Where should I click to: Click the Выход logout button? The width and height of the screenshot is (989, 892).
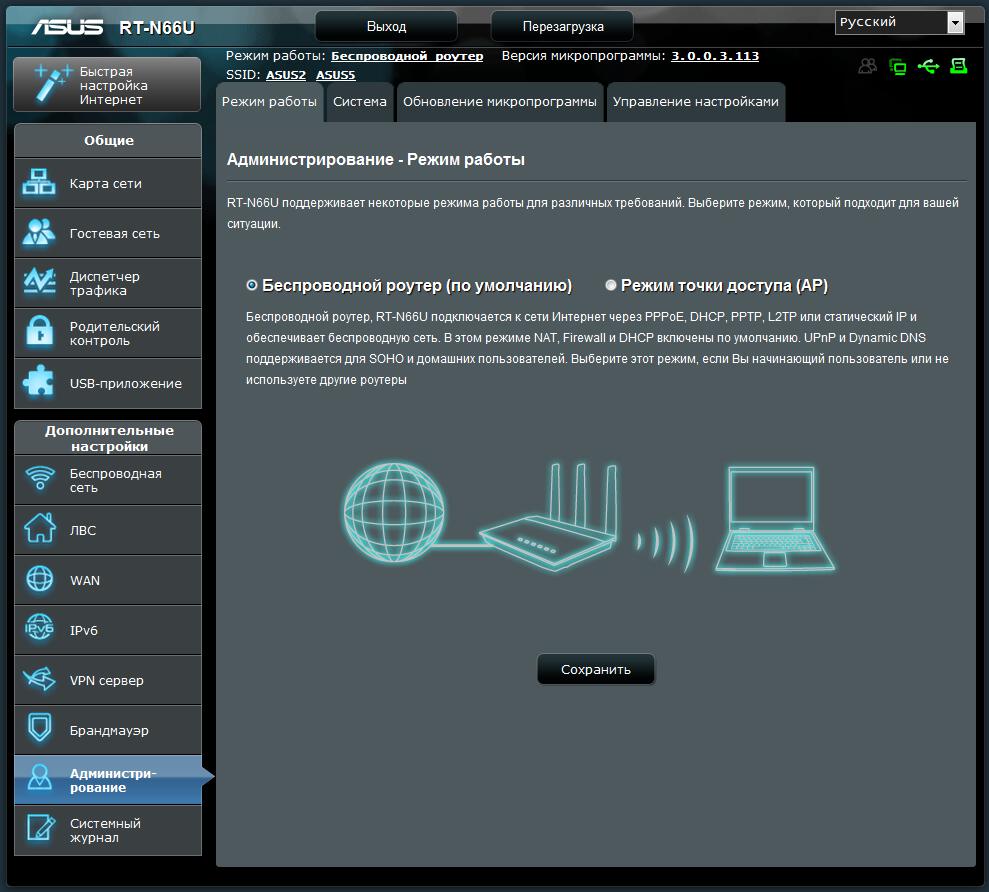[387, 26]
